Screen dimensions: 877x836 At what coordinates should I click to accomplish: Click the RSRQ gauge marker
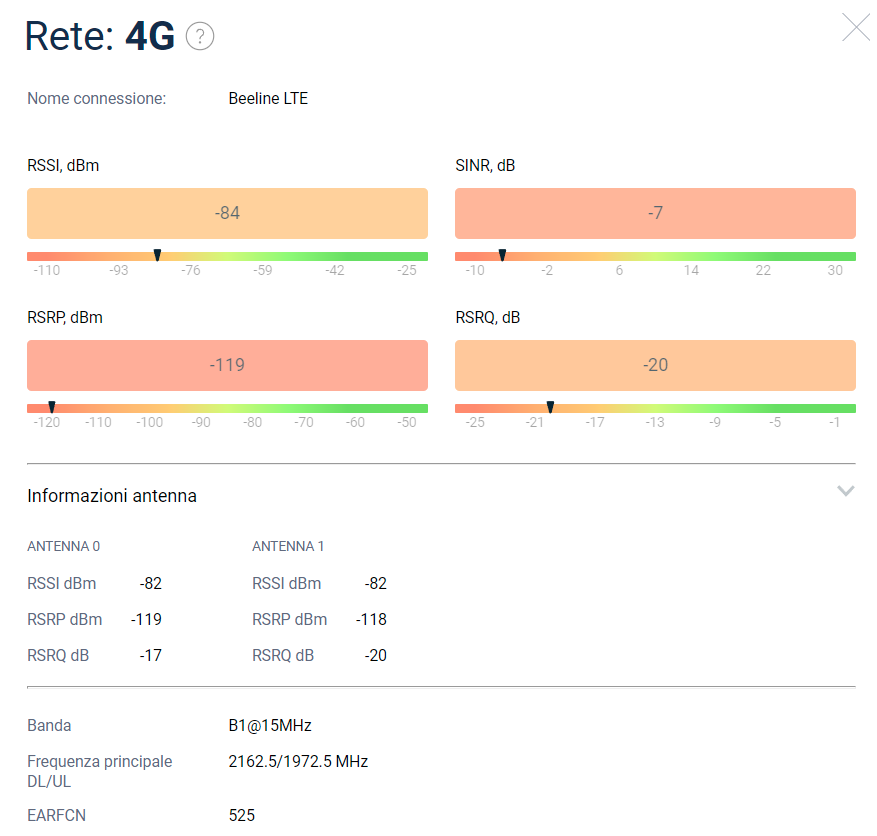[550, 408]
